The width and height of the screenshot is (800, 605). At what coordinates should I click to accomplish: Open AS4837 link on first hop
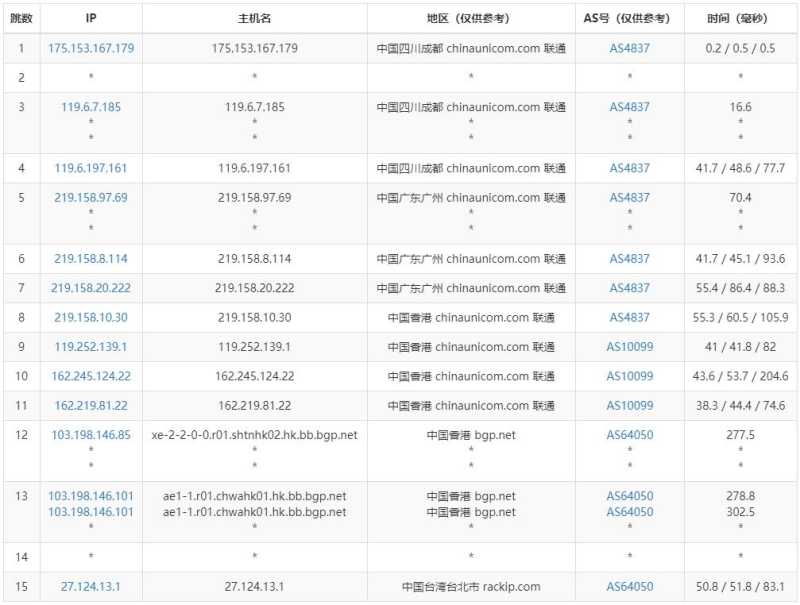coord(628,47)
